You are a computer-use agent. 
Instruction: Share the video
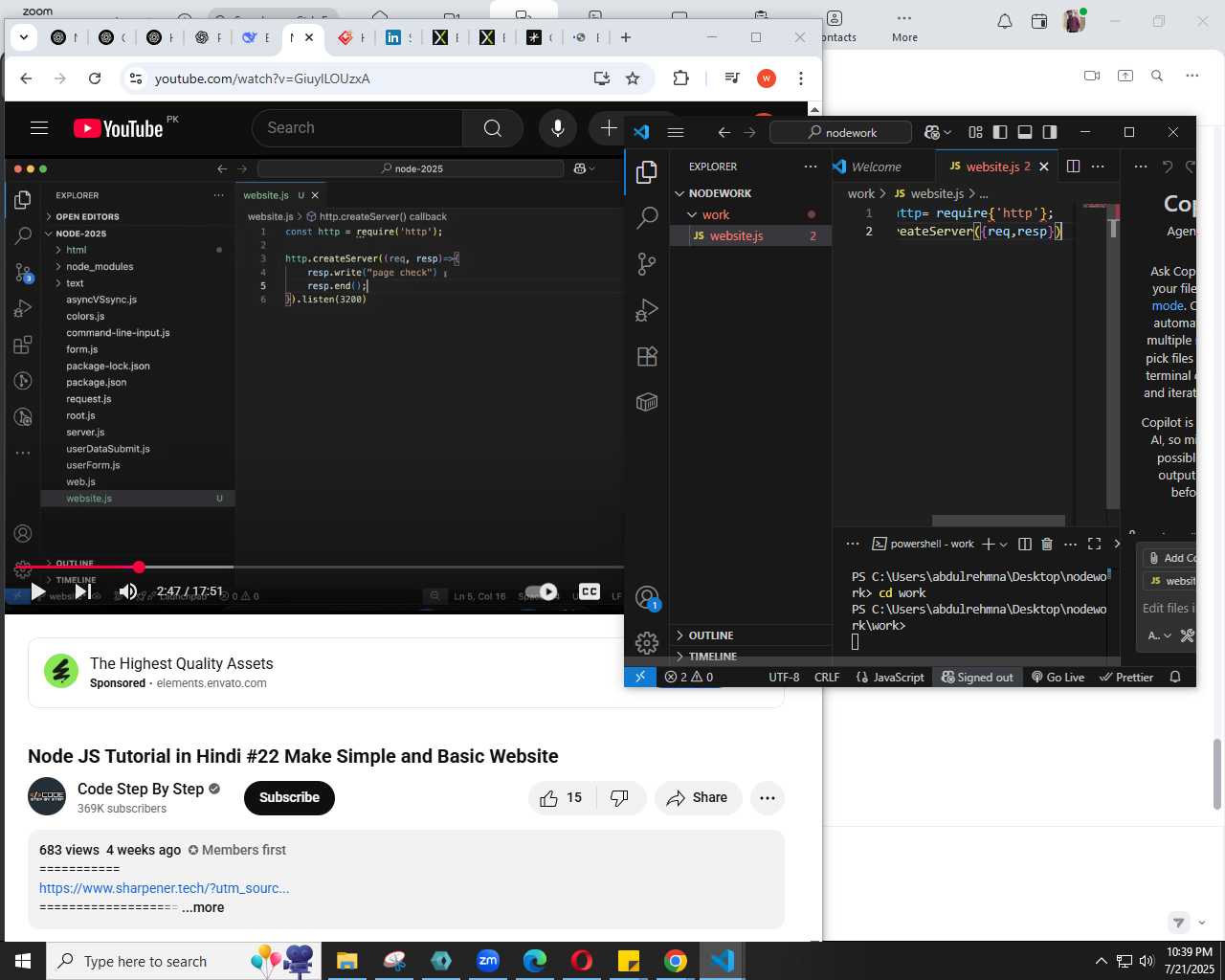pos(699,798)
